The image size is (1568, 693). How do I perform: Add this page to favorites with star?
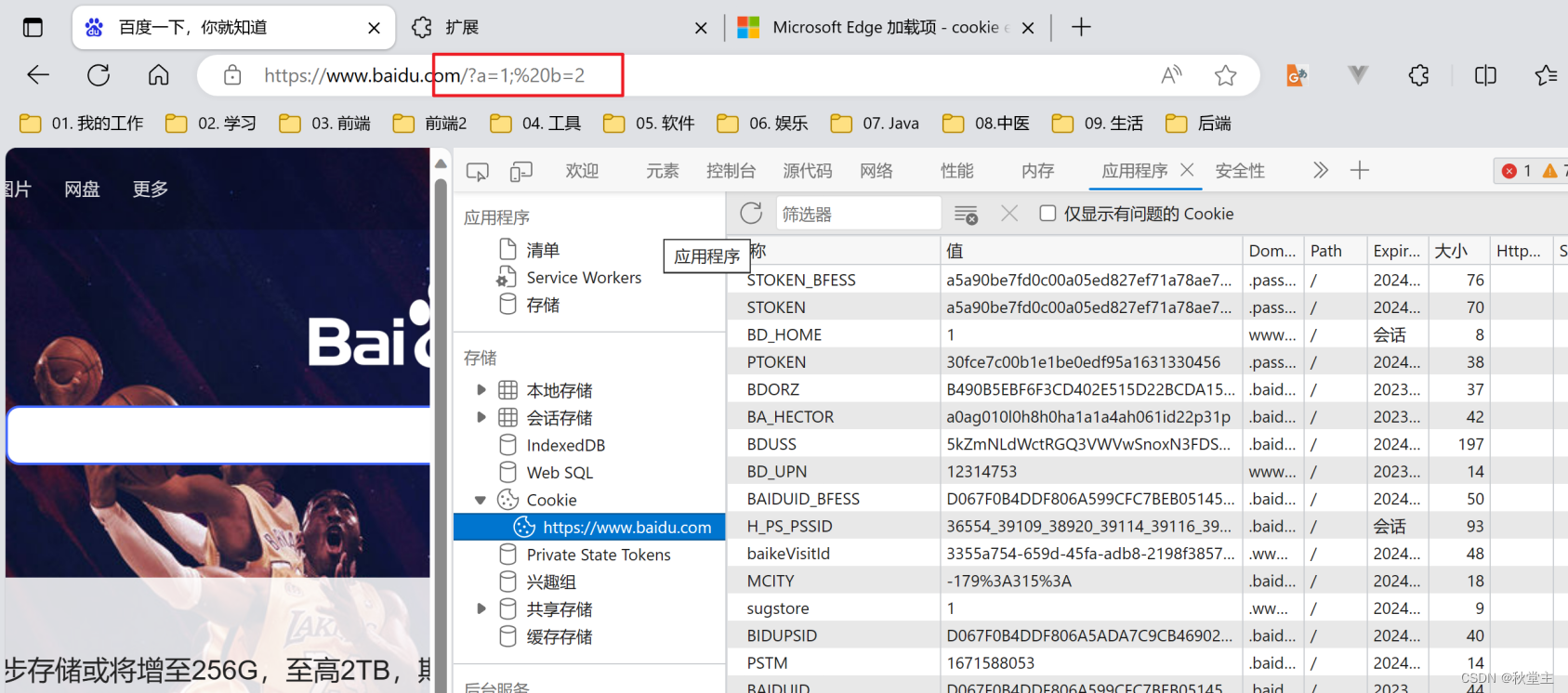tap(1226, 75)
